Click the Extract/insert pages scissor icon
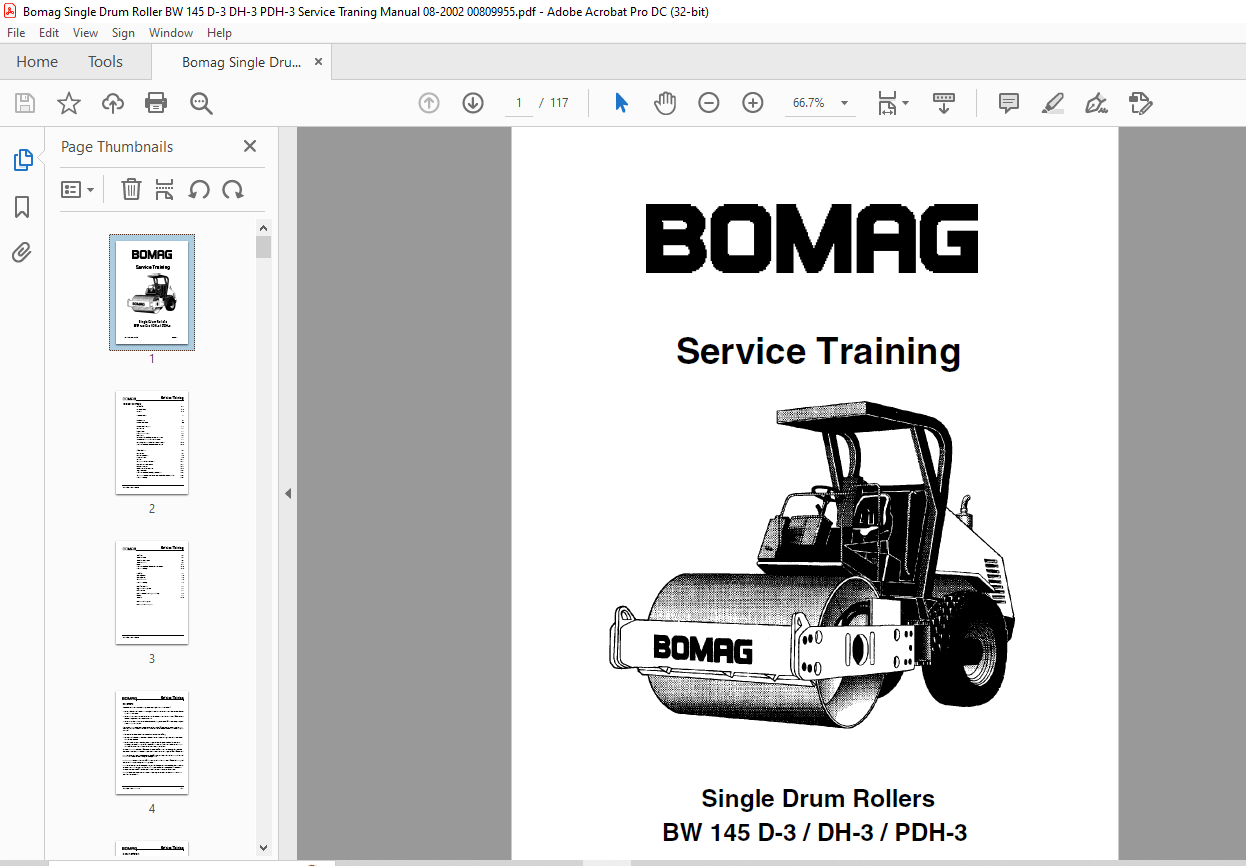The width and height of the screenshot is (1246, 866). point(165,189)
